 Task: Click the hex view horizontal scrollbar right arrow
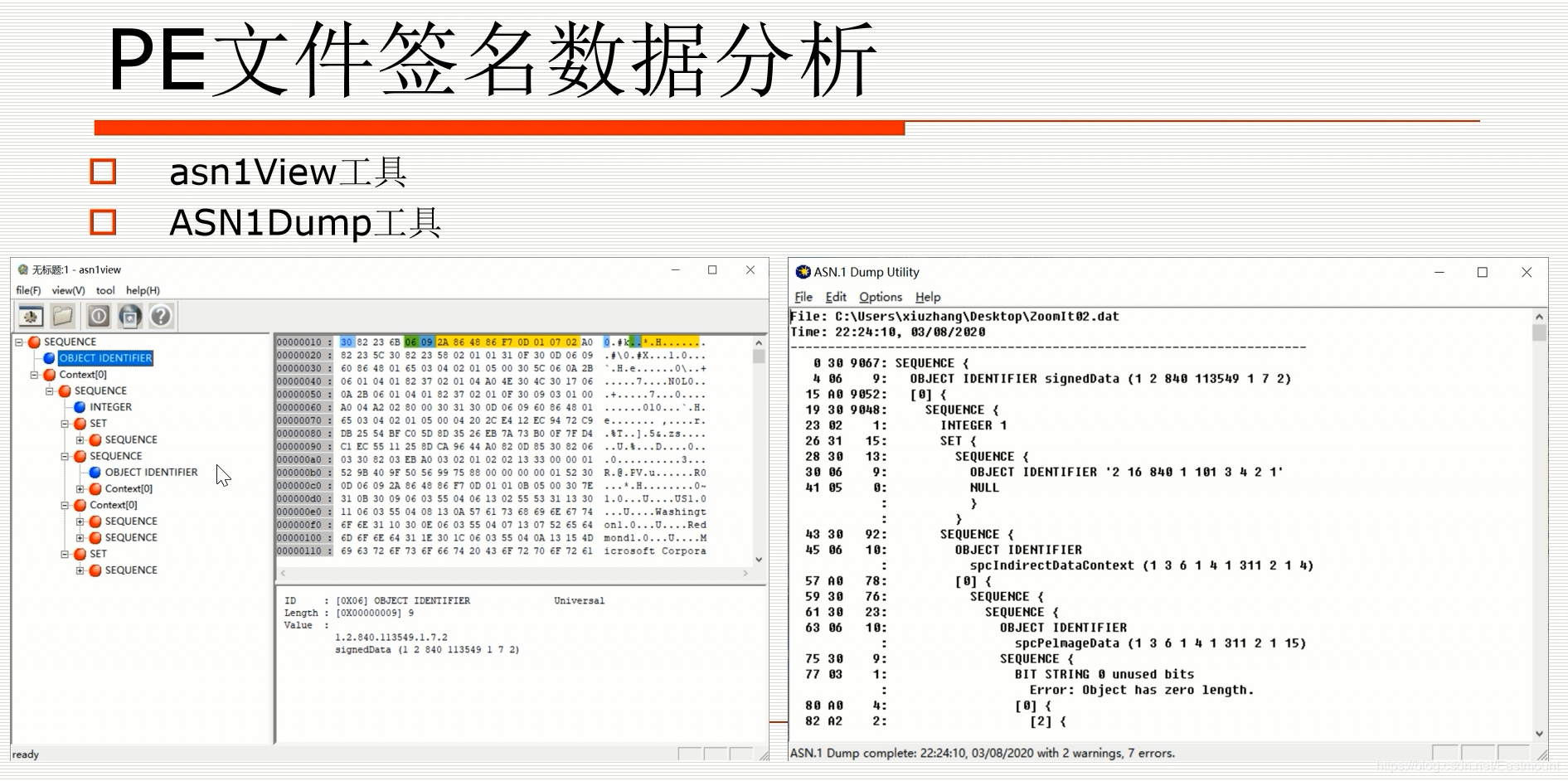(745, 573)
